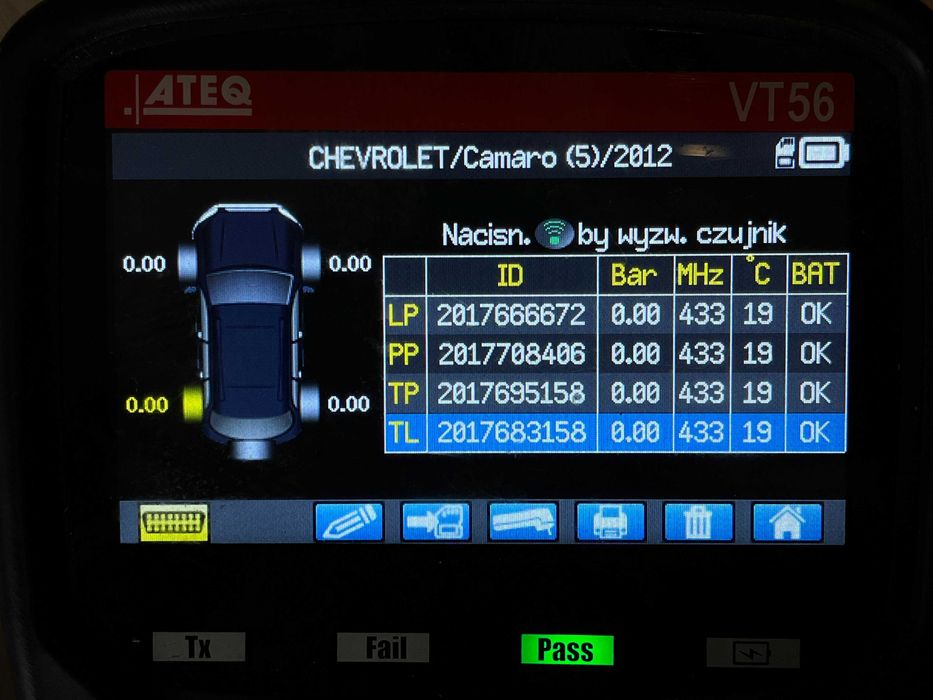This screenshot has height=700, width=933.
Task: Click the BAT OK value in LP row
Action: 815,314
